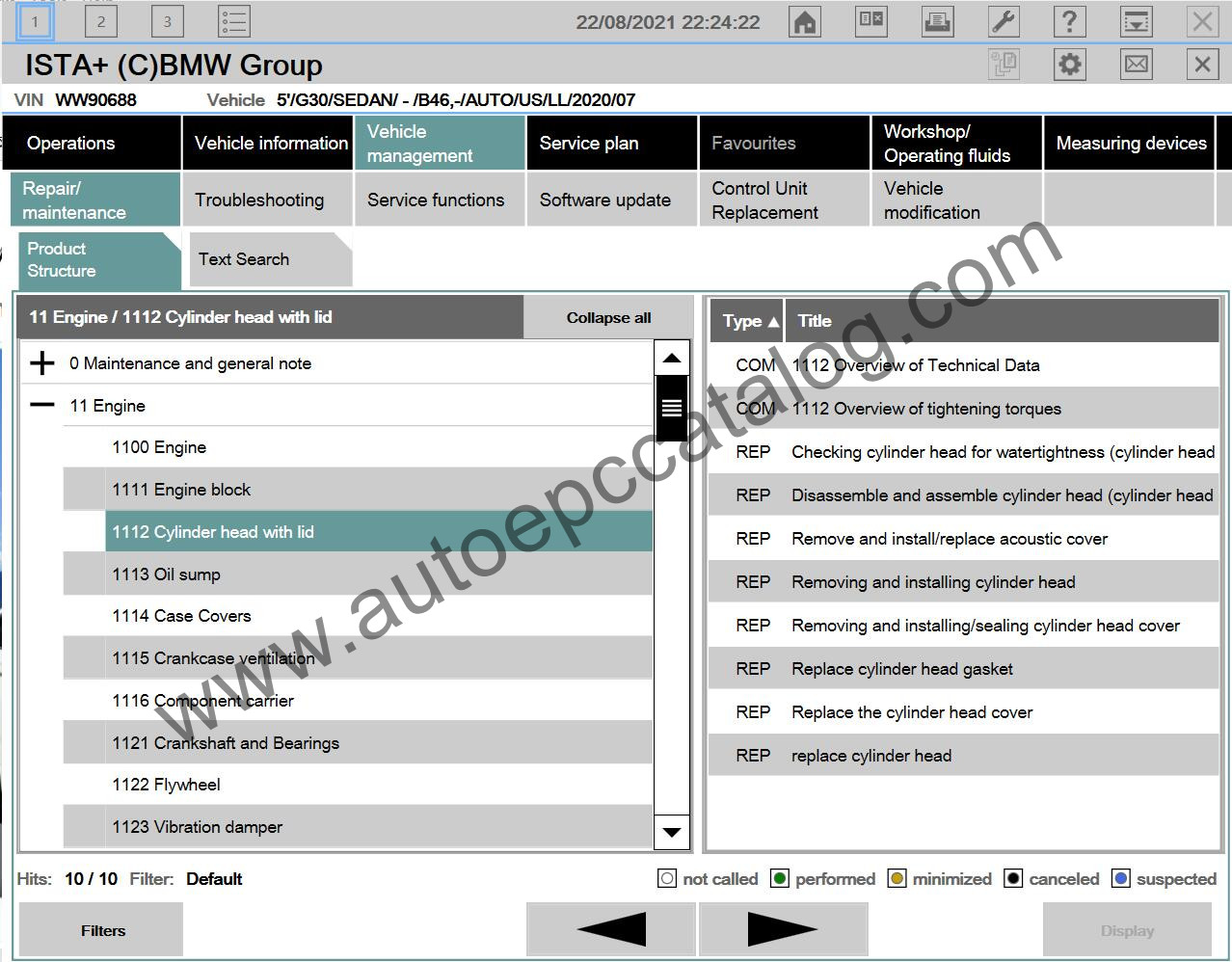Open the Workshop/Operating fluids tab
Image resolution: width=1232 pixels, height=962 pixels.
coord(956,143)
